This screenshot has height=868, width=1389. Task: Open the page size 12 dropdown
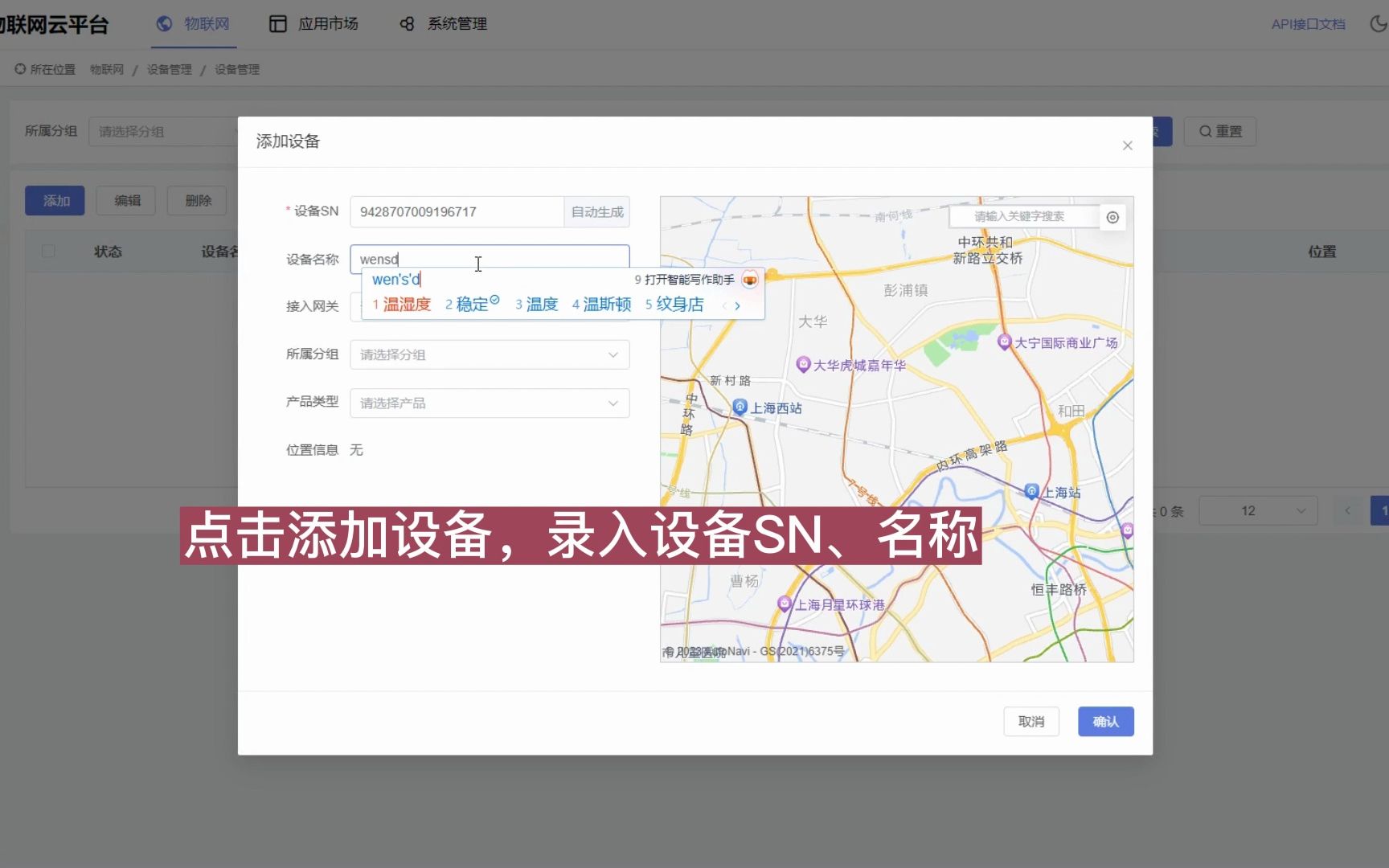1258,511
